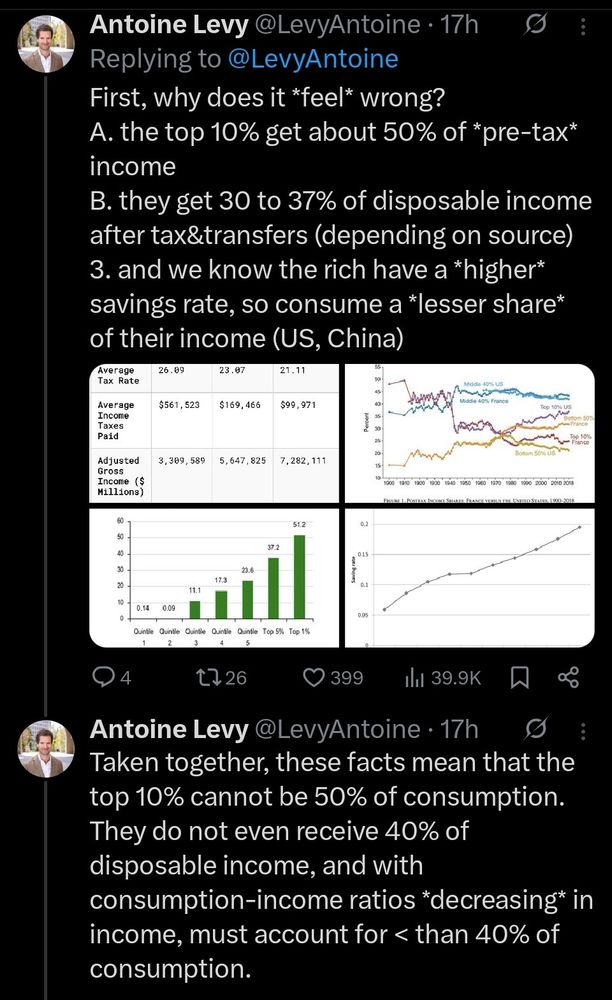The image size is (612, 1000).
Task: View analytics showing 39.9K views
Action: click(442, 677)
